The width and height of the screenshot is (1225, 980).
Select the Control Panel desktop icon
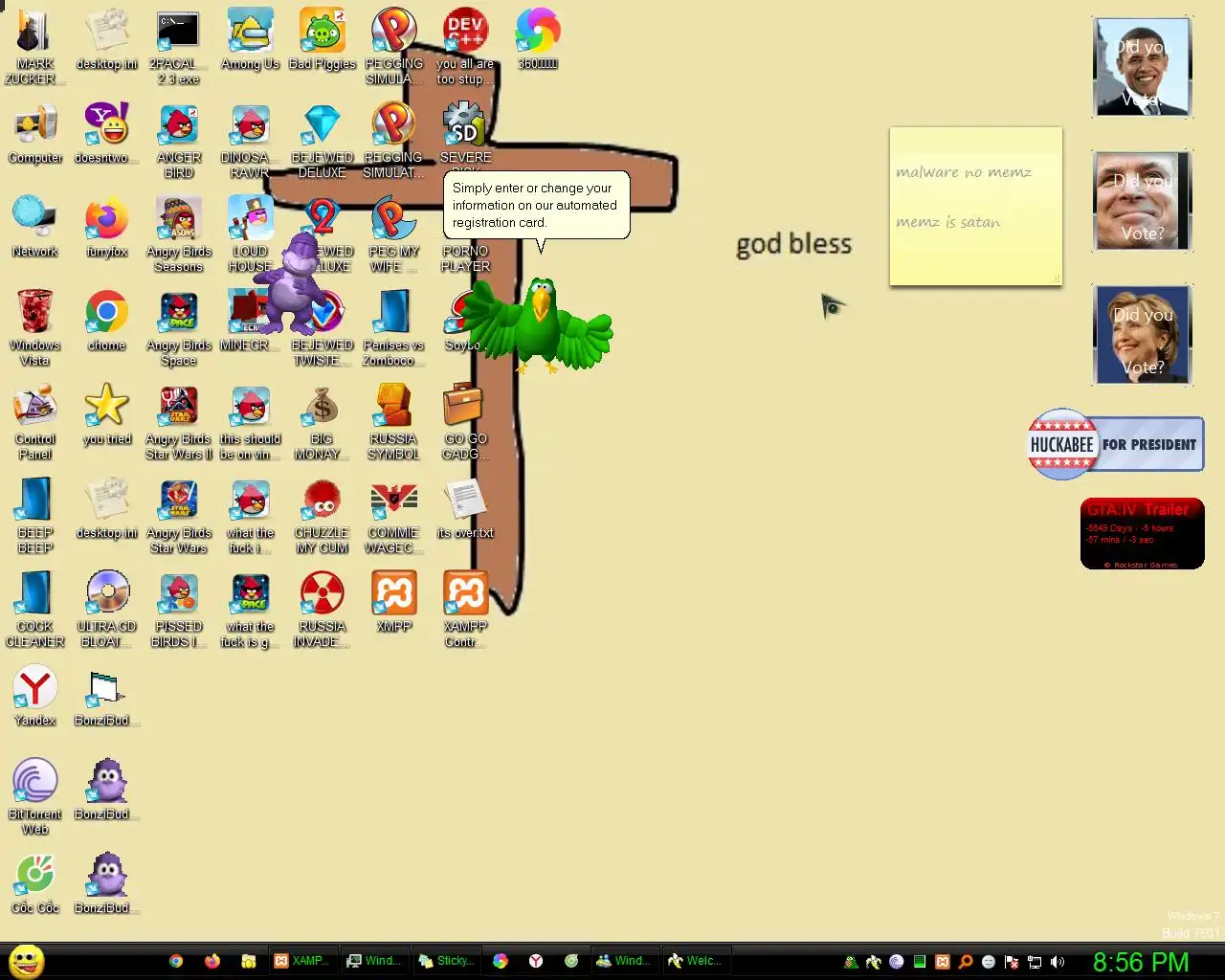pos(35,422)
